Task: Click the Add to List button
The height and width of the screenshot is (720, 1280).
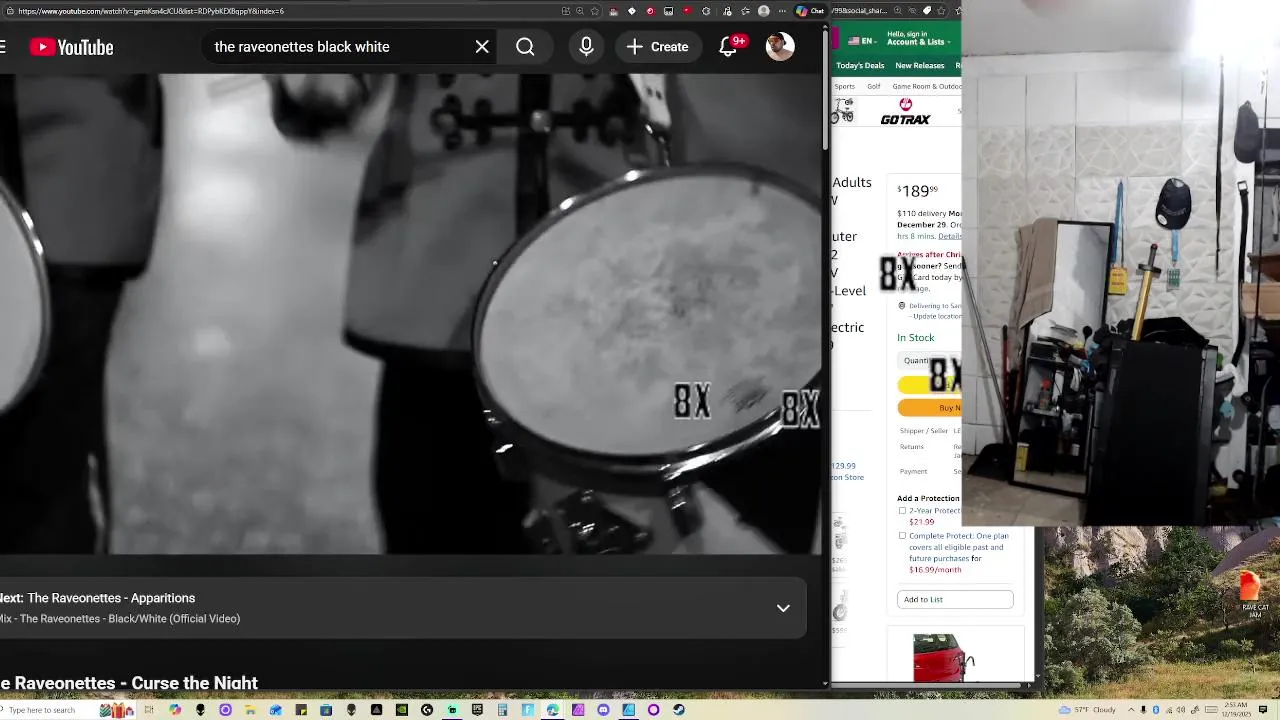Action: click(955, 599)
